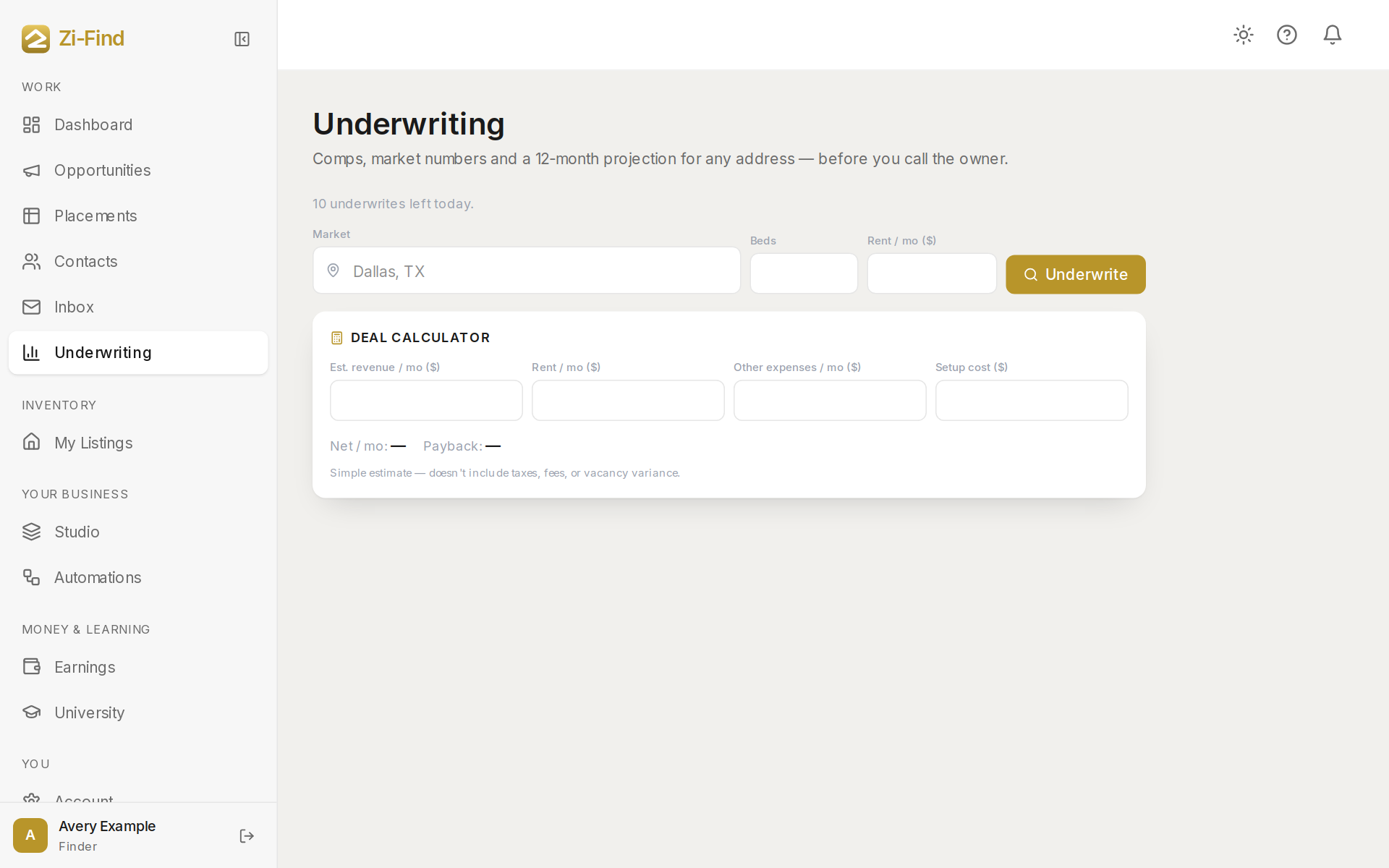Image resolution: width=1389 pixels, height=868 pixels.
Task: Navigate to Contacts
Action: [x=138, y=262]
